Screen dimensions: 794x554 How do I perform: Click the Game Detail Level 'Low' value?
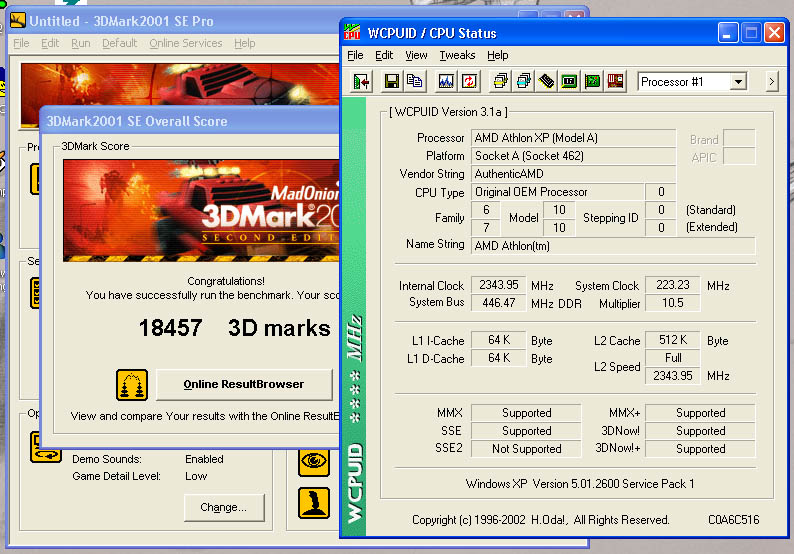click(196, 476)
